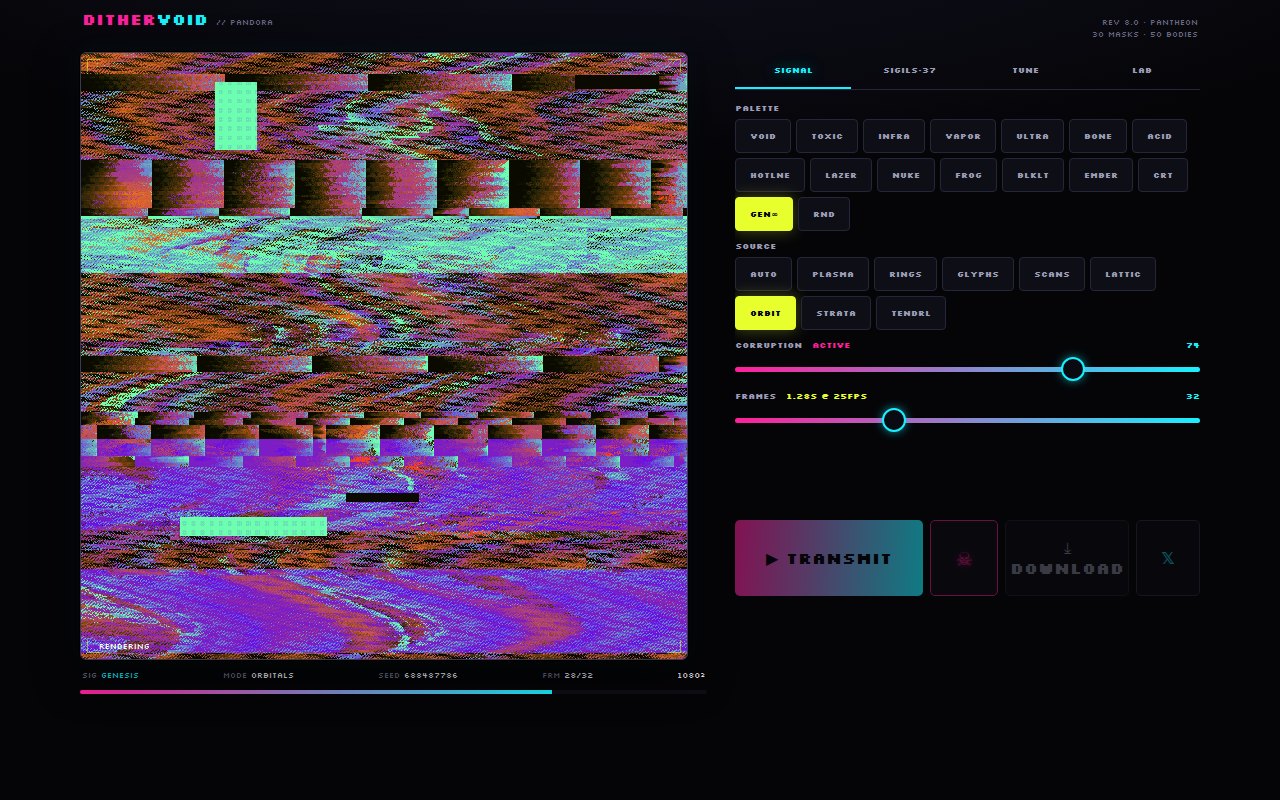This screenshot has height=800, width=1280.
Task: Open the Sigils-37 tab
Action: coord(910,71)
